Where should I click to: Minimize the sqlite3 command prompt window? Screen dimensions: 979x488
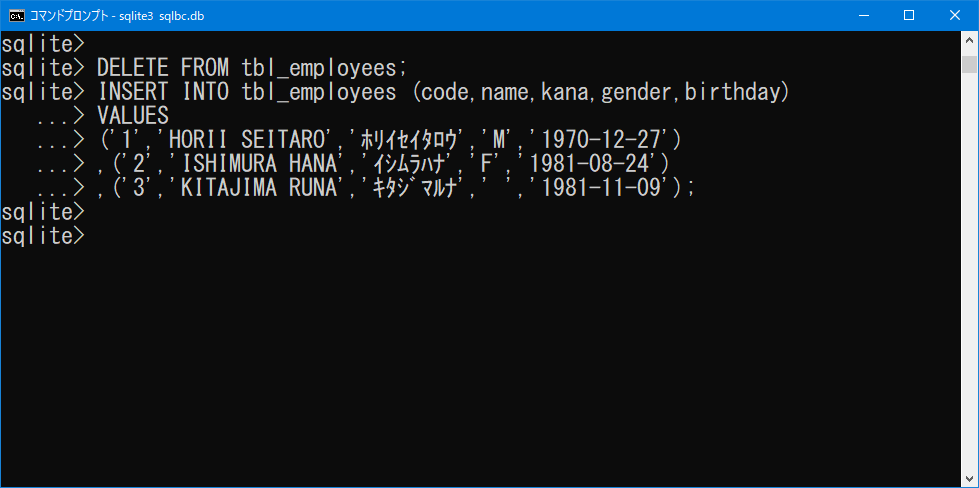[863, 16]
